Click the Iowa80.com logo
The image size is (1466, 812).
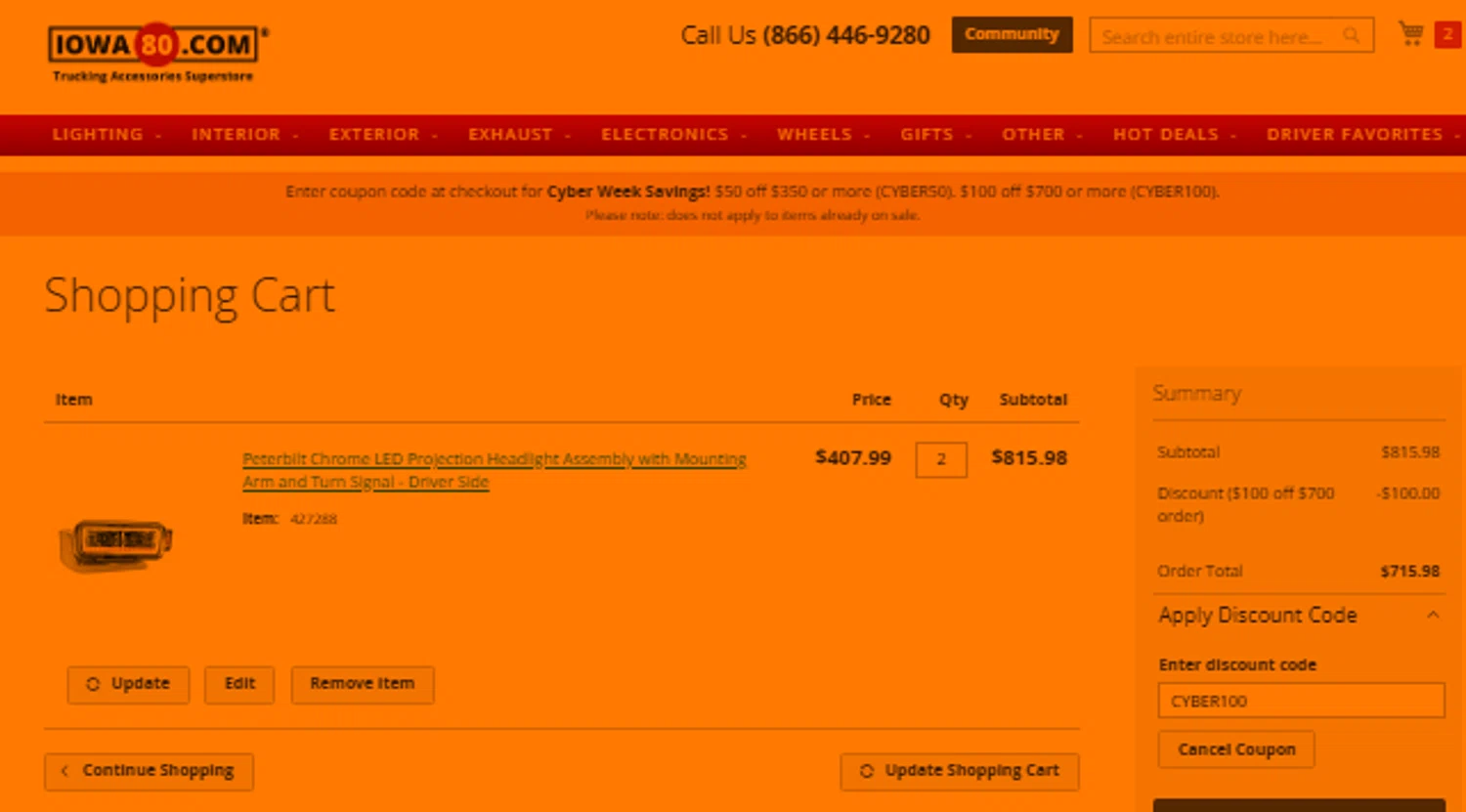click(x=157, y=53)
